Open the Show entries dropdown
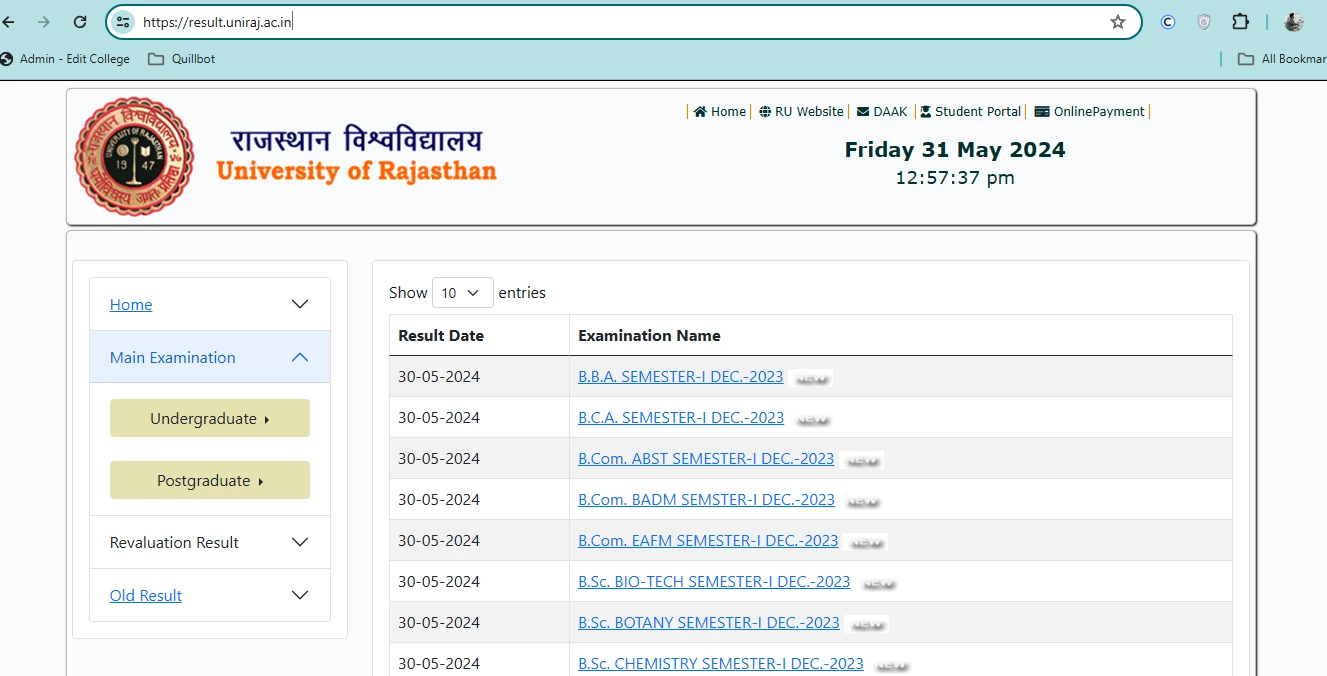 click(462, 292)
